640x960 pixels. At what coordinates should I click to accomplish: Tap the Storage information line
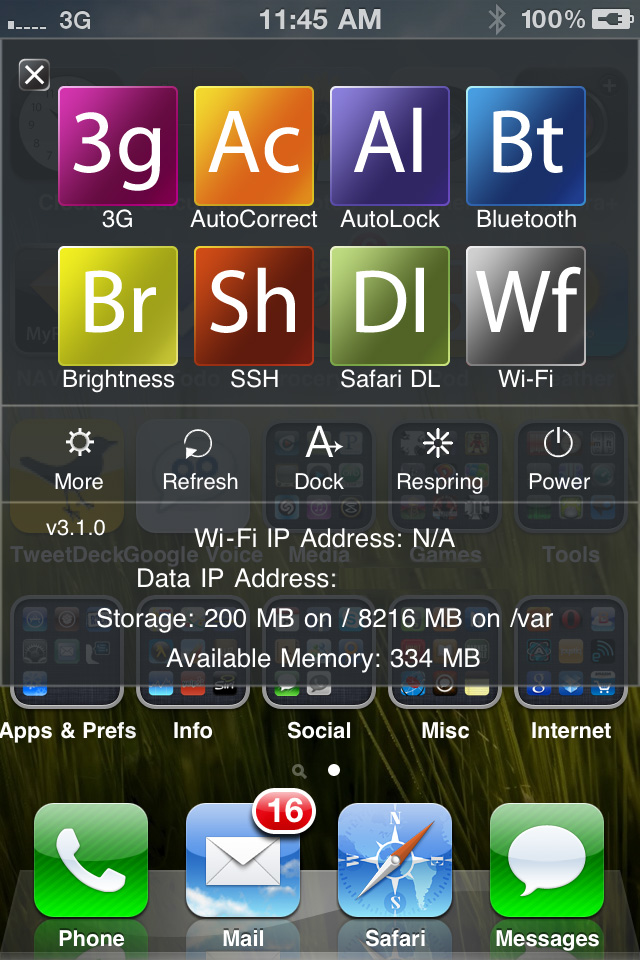[x=325, y=618]
